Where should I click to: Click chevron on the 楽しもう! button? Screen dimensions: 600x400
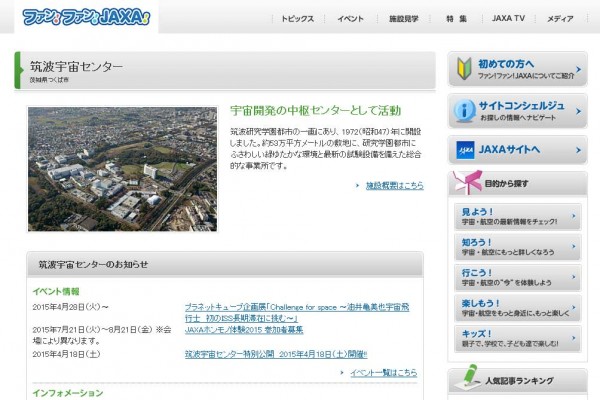click(574, 307)
